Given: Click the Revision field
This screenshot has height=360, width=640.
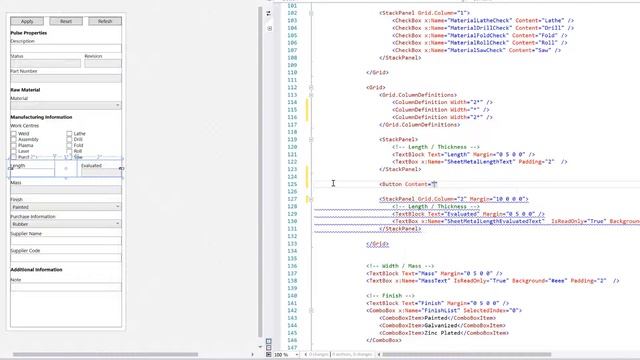Looking at the screenshot, I should [103, 63].
